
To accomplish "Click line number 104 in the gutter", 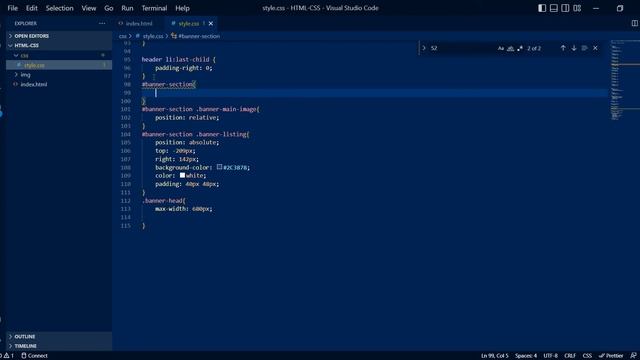I will click(x=125, y=134).
